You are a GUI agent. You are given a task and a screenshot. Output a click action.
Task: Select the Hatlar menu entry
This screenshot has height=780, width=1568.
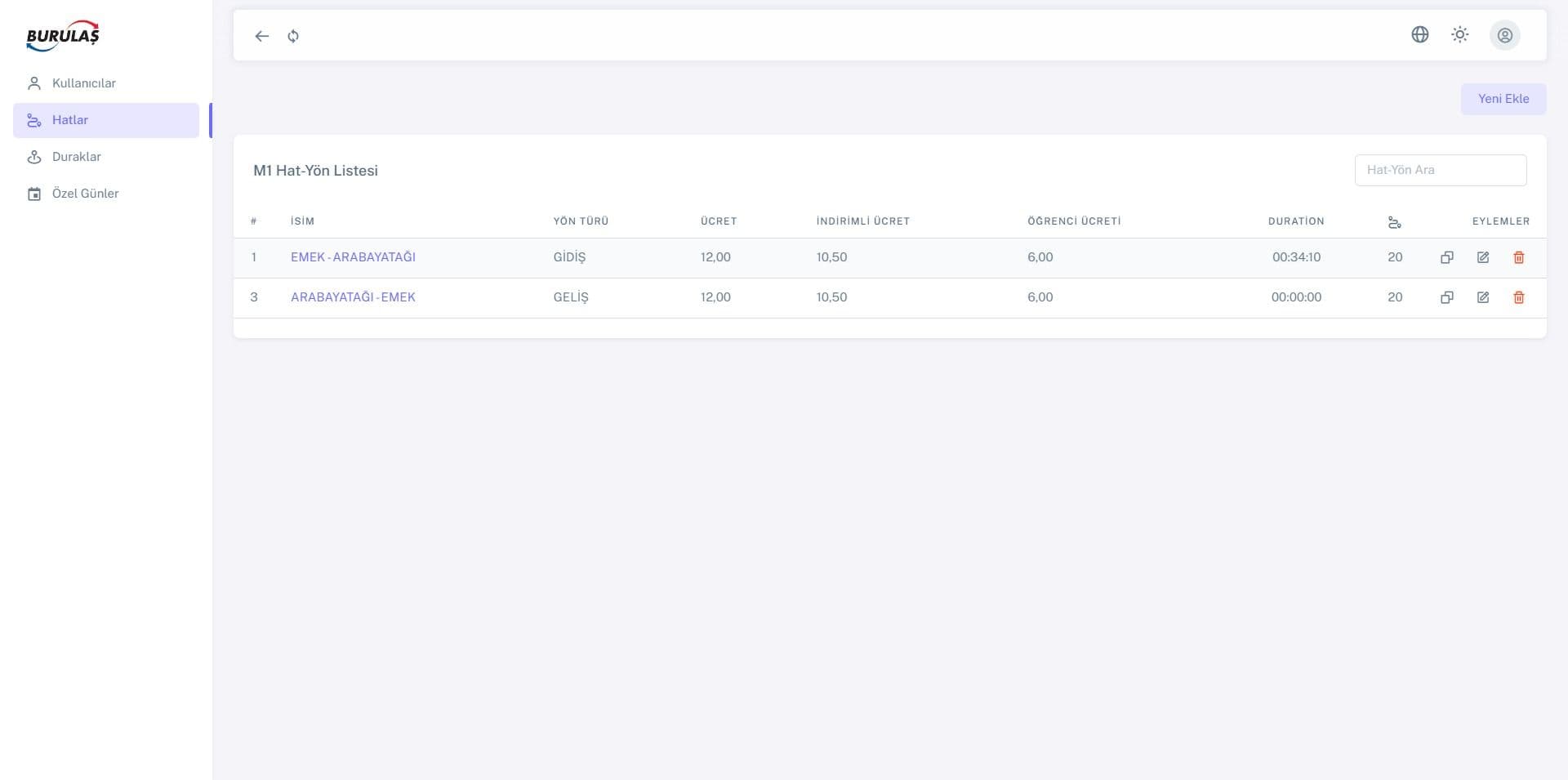[69, 120]
